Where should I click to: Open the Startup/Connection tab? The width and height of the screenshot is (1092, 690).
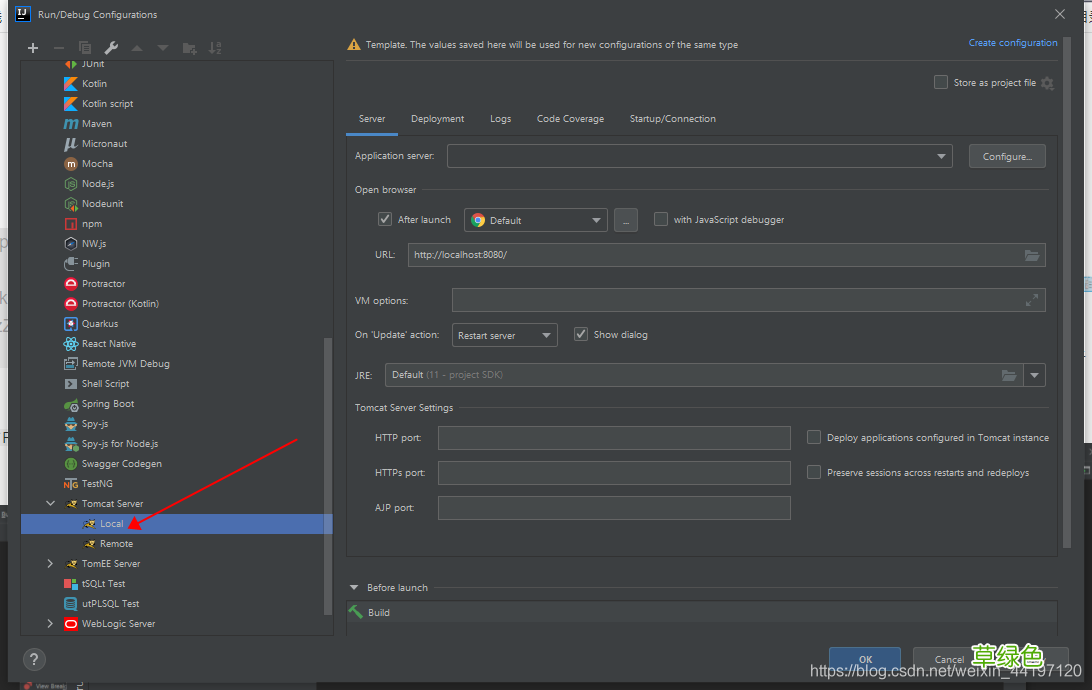tap(672, 119)
